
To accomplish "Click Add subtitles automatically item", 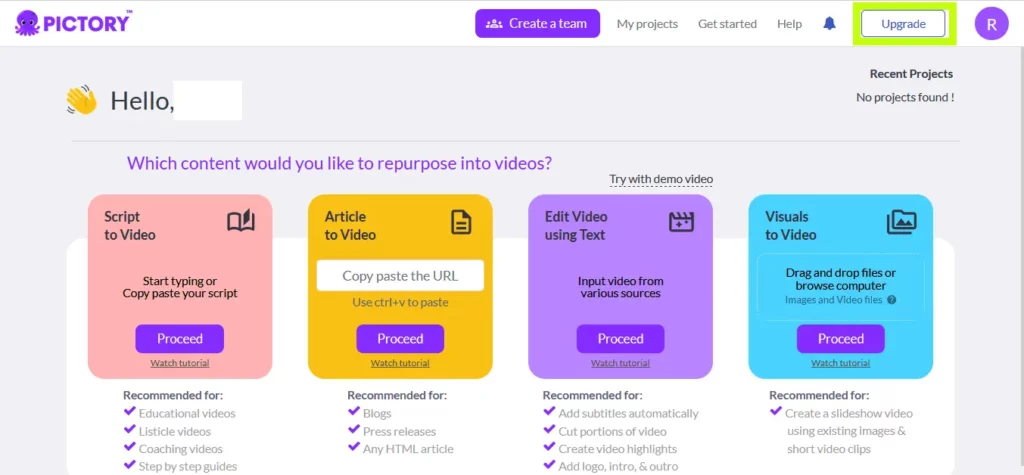I will [x=628, y=414].
